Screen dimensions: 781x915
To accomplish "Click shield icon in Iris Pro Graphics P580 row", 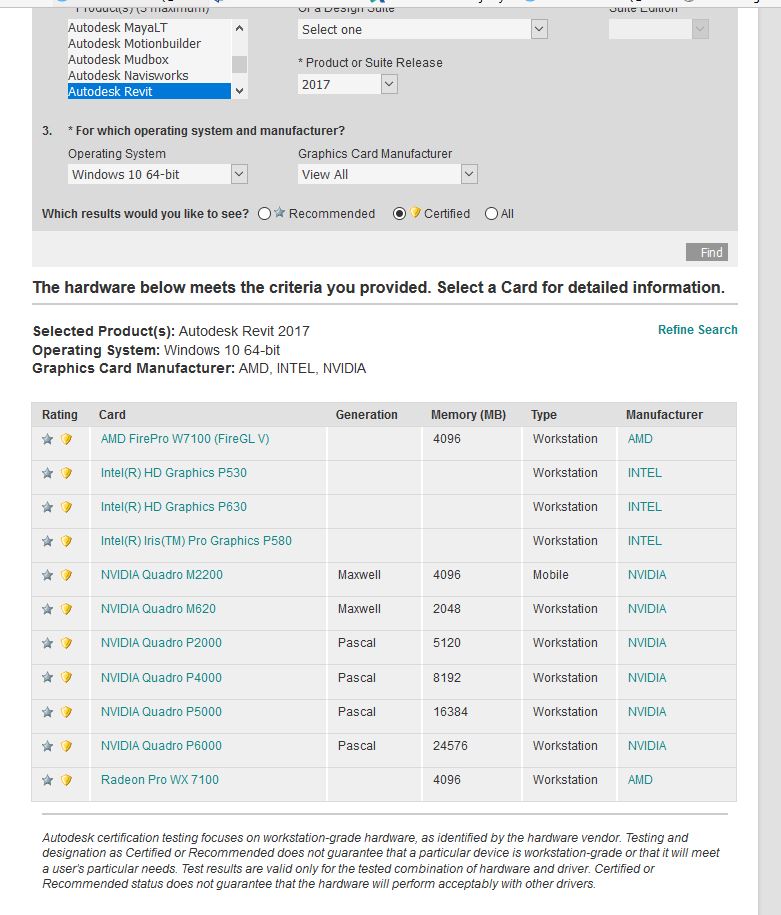I will (x=66, y=542).
